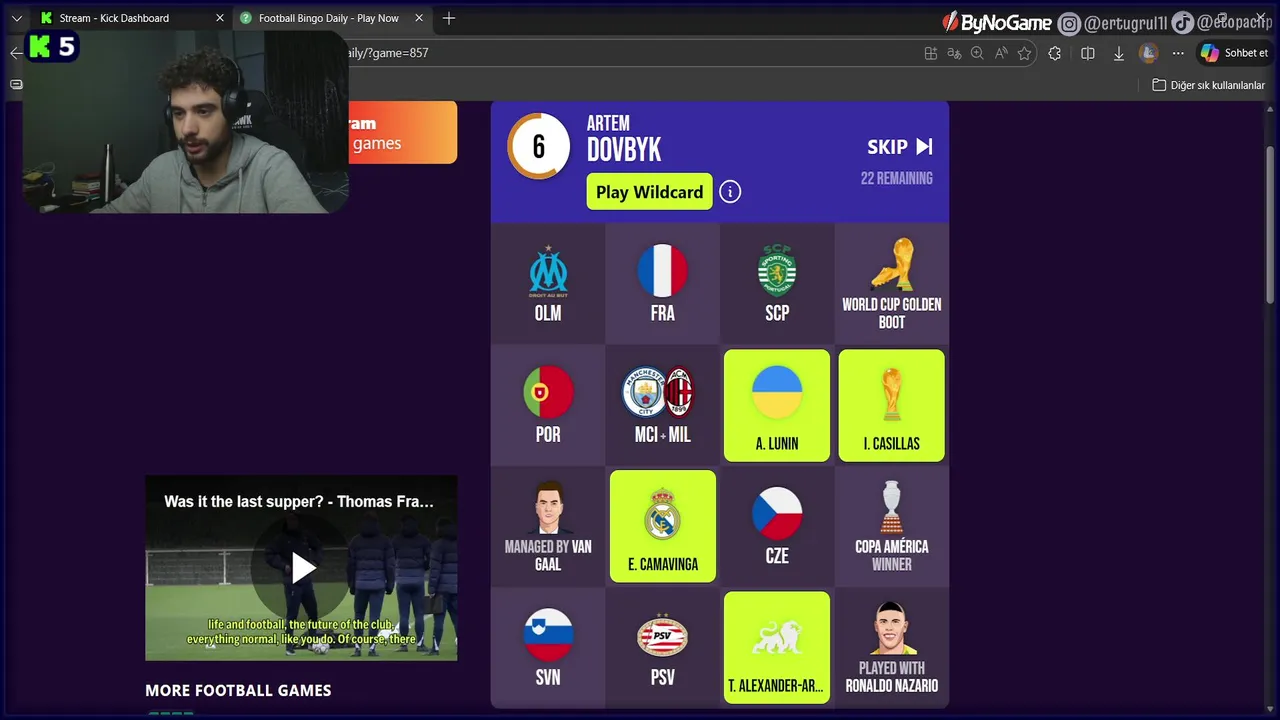Open the browser three-dots settings menu

click(x=1178, y=53)
